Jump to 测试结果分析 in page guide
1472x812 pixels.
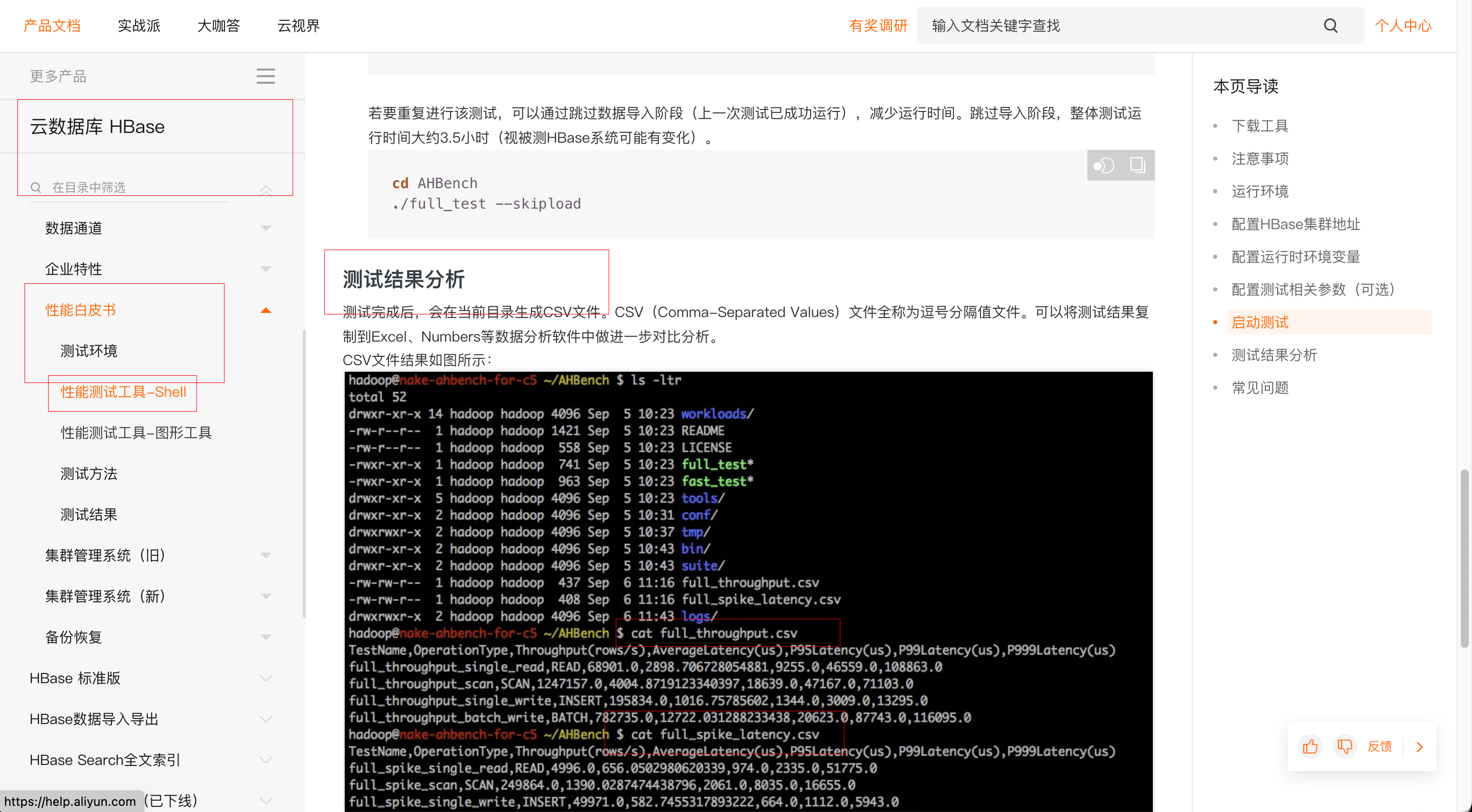pyautogui.click(x=1274, y=355)
